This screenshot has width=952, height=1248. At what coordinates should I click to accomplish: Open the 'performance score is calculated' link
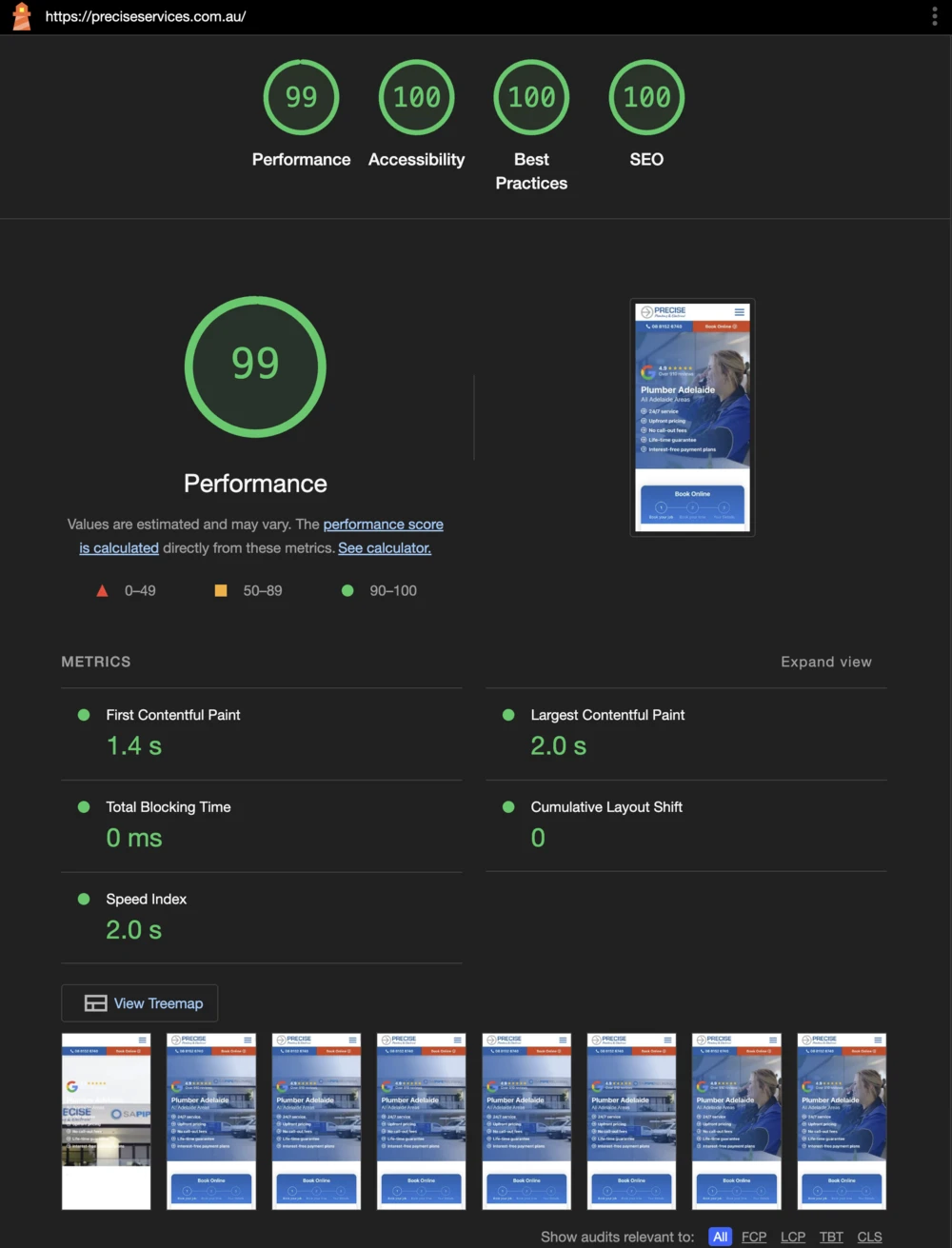tap(383, 525)
